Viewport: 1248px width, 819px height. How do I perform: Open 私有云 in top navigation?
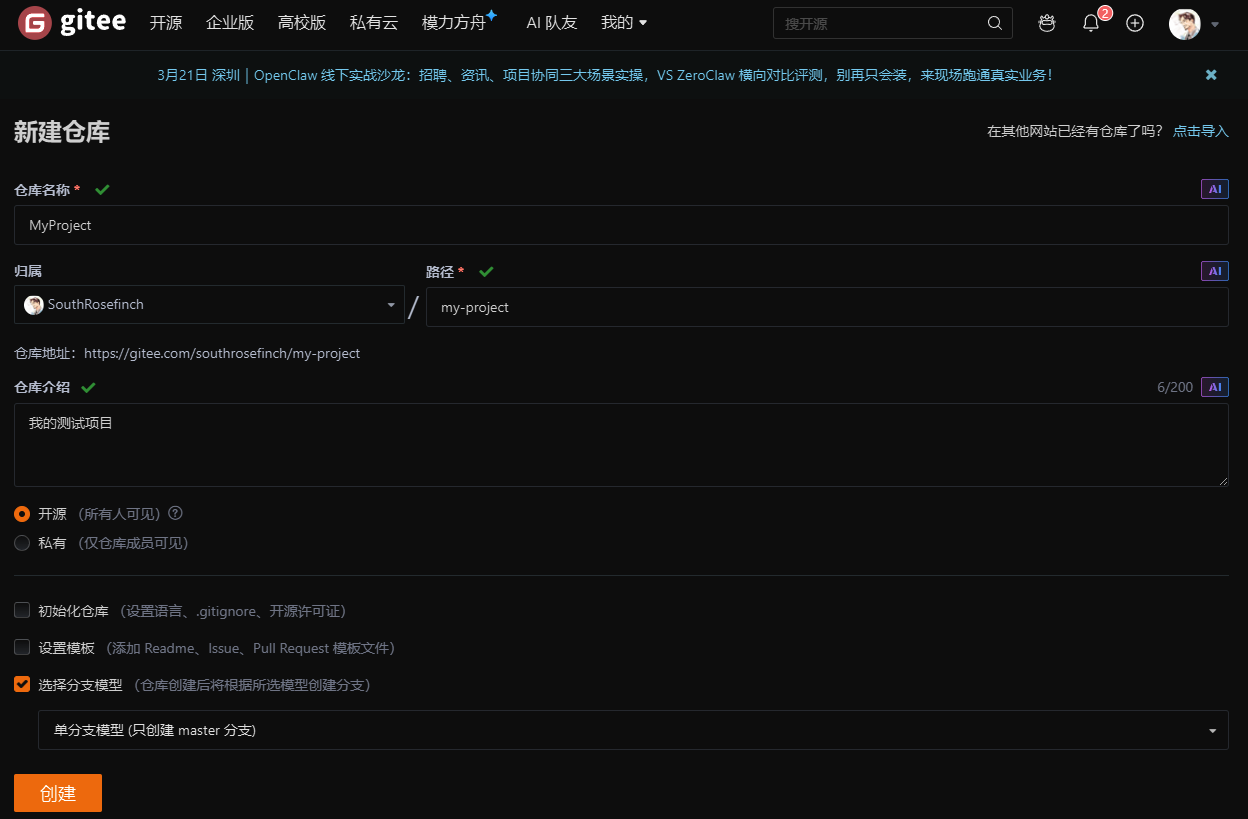tap(374, 23)
